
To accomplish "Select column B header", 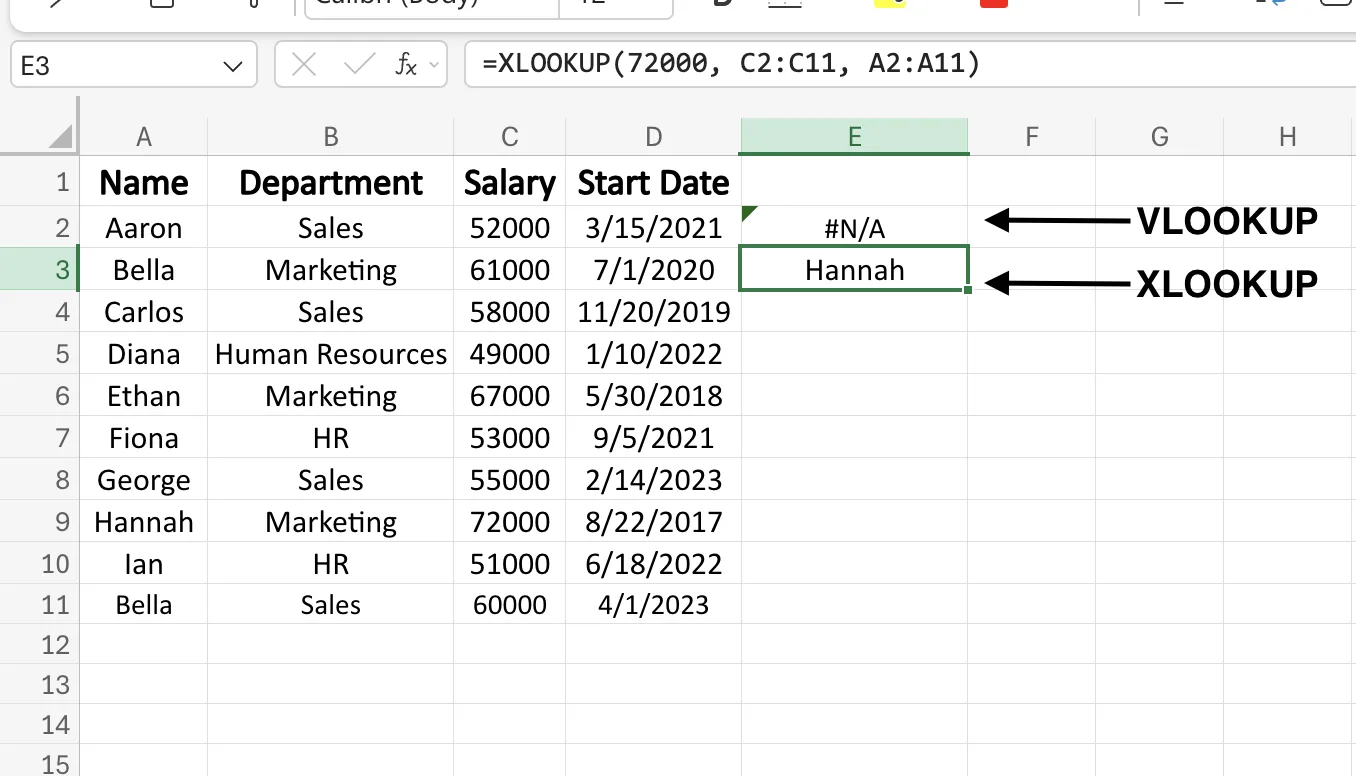I will tap(331, 137).
